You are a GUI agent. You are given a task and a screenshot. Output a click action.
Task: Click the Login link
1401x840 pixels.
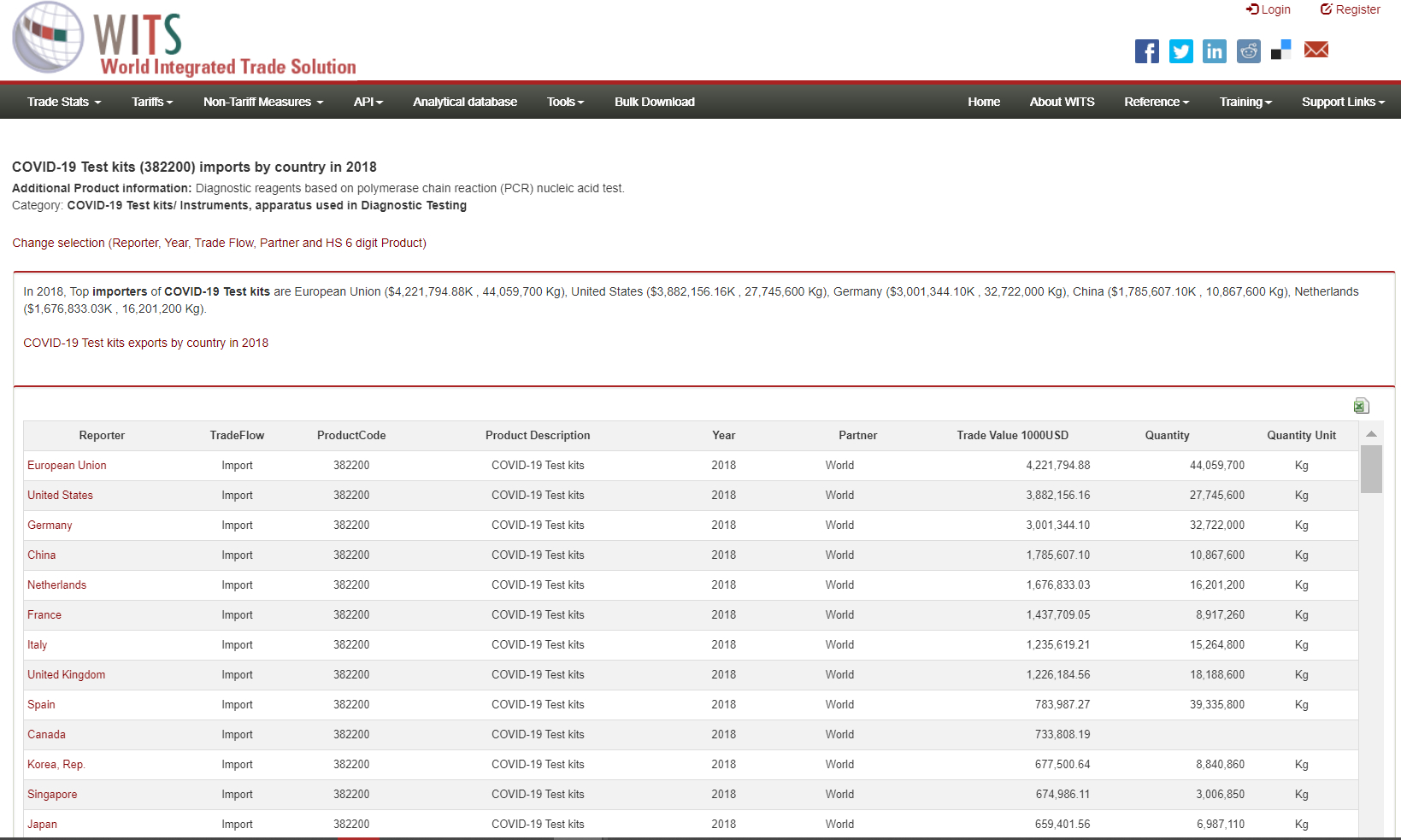(x=1269, y=9)
